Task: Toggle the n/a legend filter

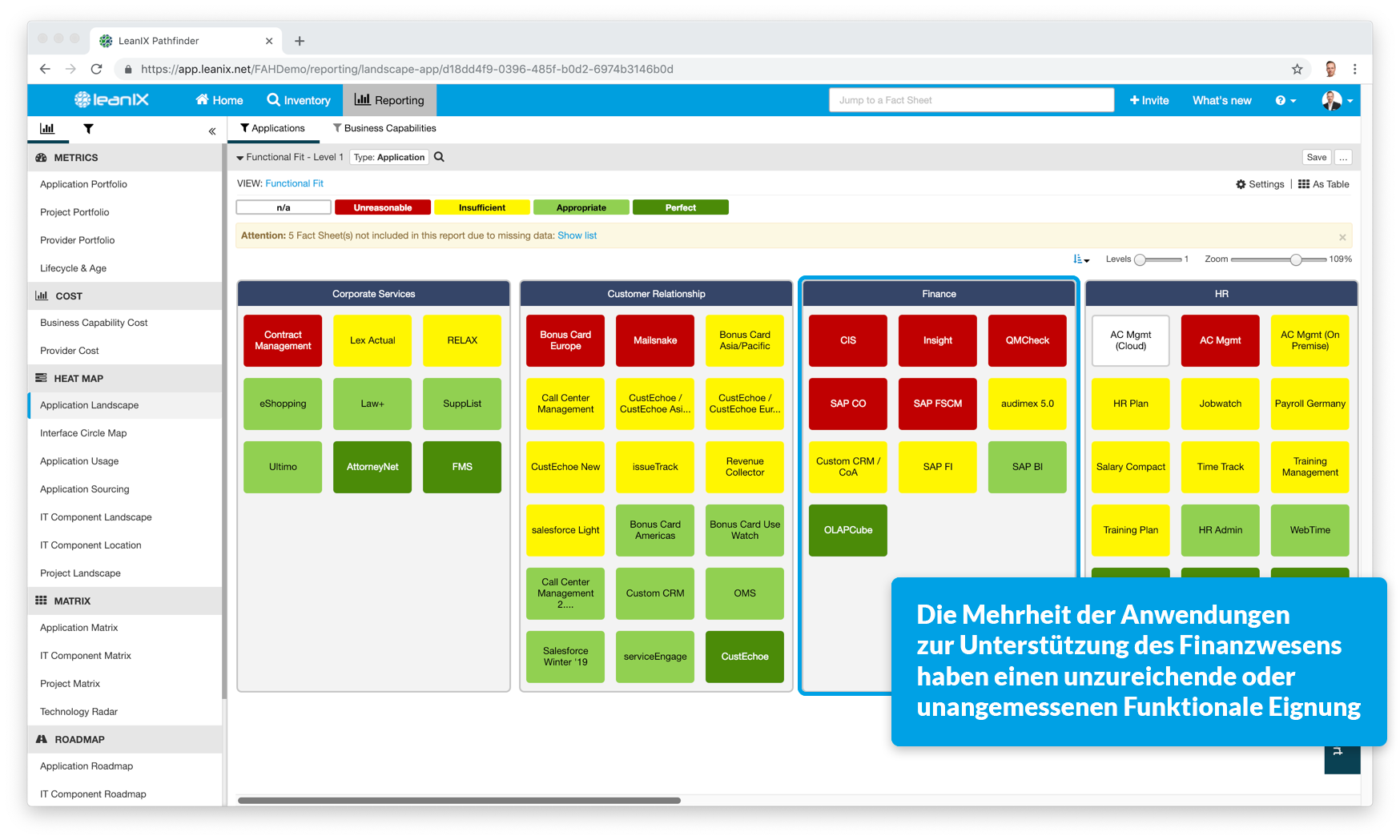Action: 283,207
